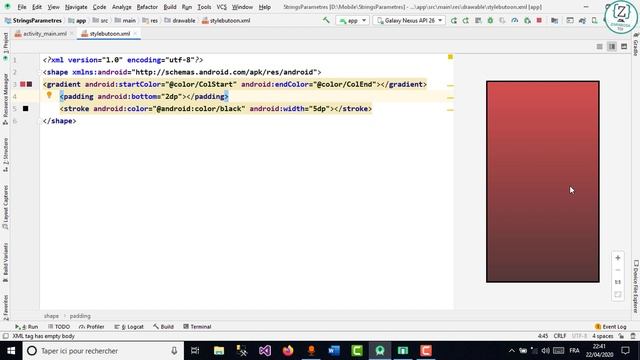Screen dimensions: 640x360
Task: Click the Attach Debugger icon
Action: pos(527,20)
